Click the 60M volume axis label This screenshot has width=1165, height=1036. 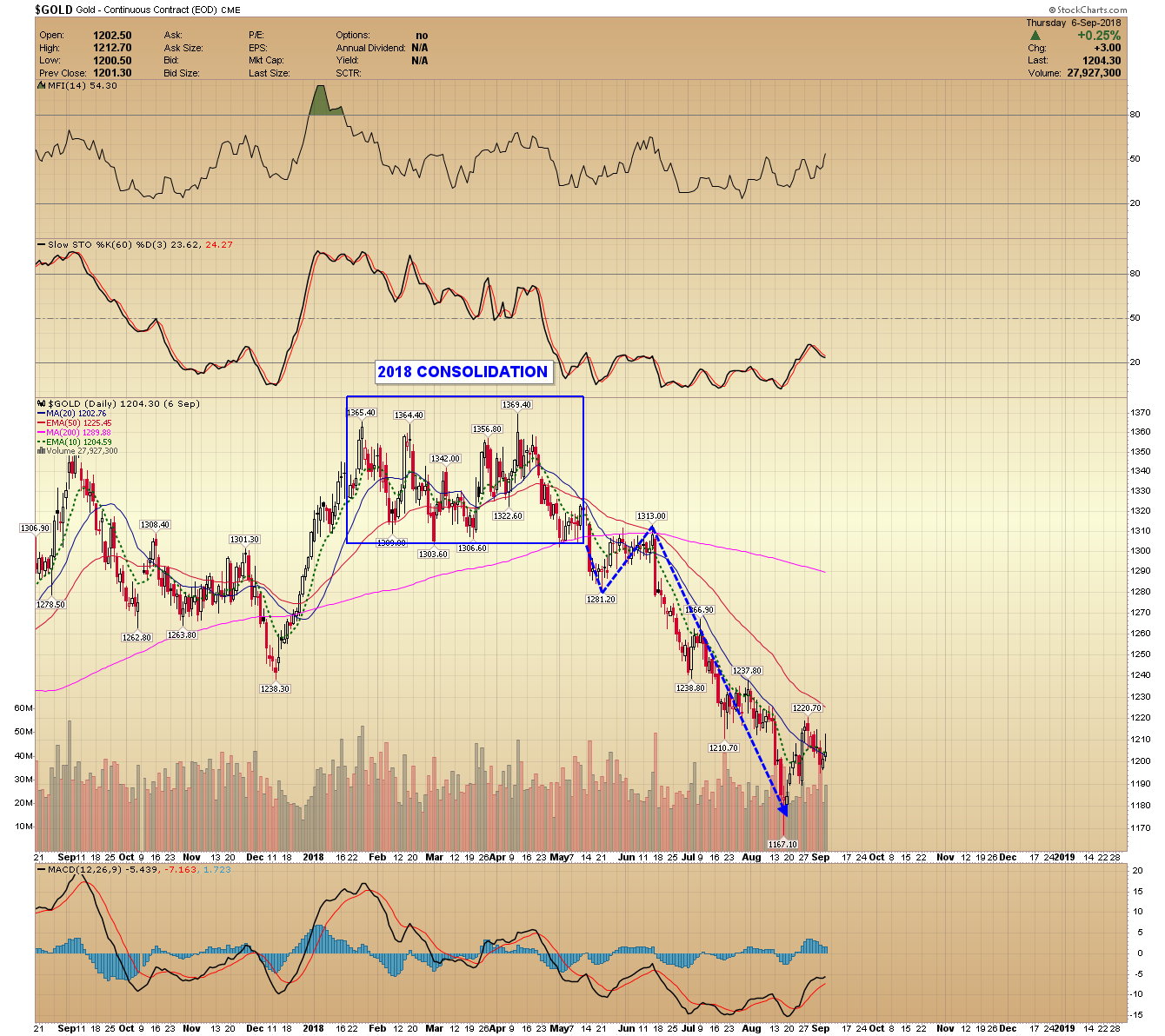[x=24, y=708]
